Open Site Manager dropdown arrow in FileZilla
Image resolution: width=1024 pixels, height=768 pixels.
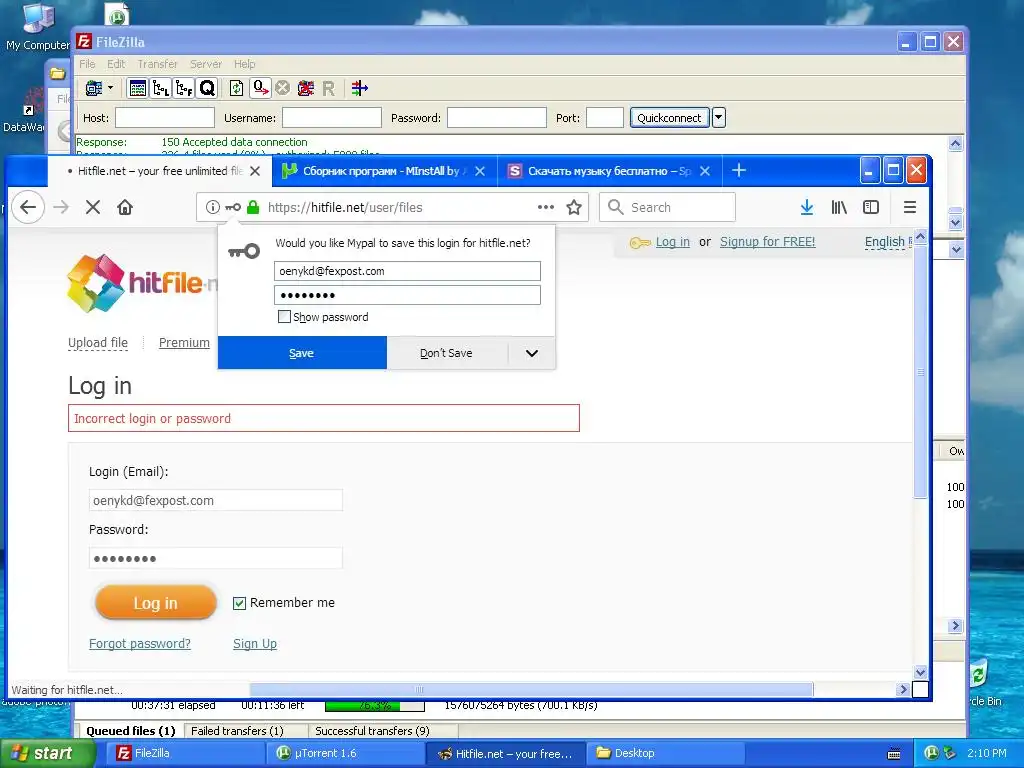pos(110,88)
